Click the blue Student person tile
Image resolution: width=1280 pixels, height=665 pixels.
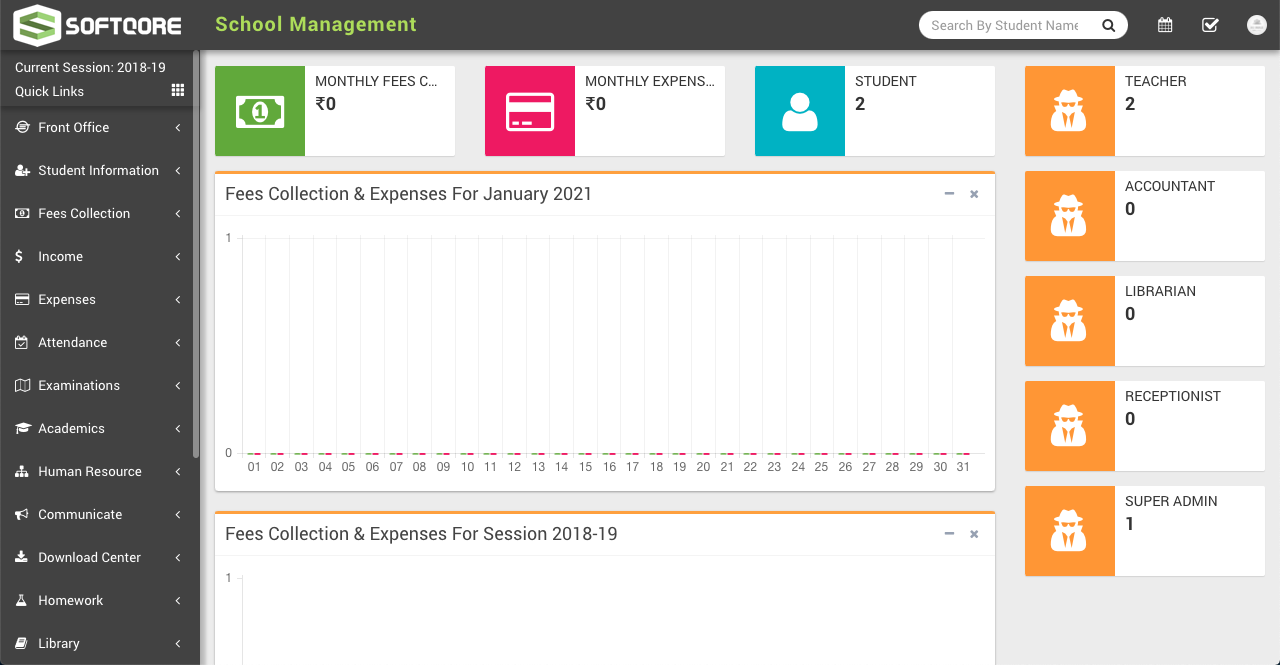pos(800,111)
